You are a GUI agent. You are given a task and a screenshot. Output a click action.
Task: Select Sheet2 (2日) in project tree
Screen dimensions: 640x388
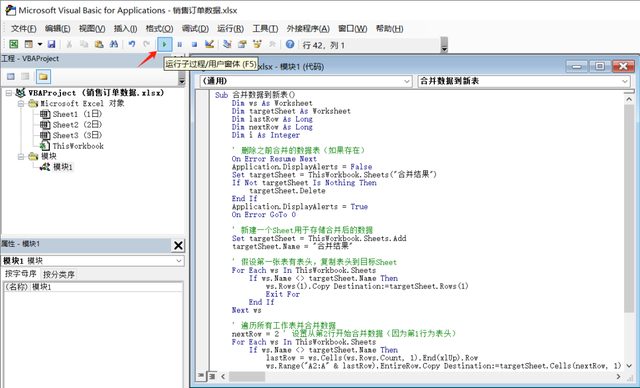[x=77, y=125]
